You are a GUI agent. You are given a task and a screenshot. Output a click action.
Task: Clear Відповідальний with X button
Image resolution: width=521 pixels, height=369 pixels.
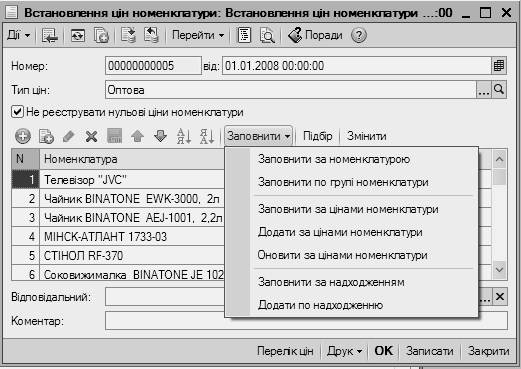click(500, 297)
